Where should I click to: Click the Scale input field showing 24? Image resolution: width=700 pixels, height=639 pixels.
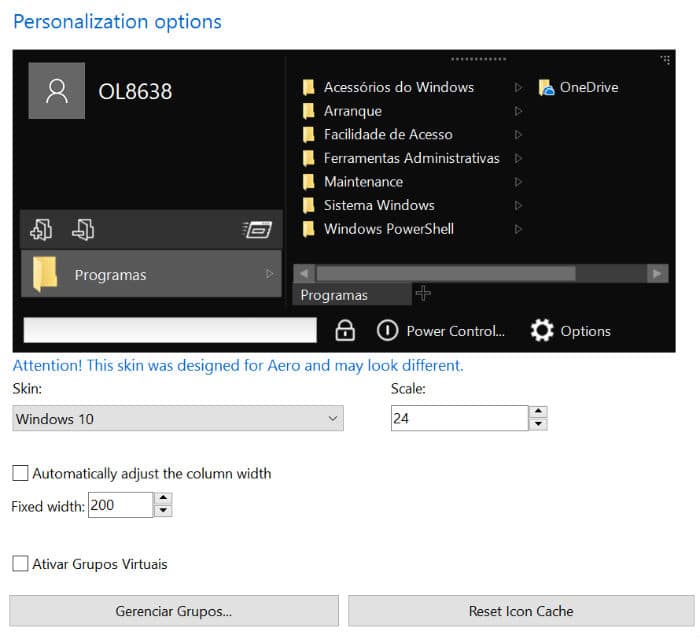pos(459,418)
